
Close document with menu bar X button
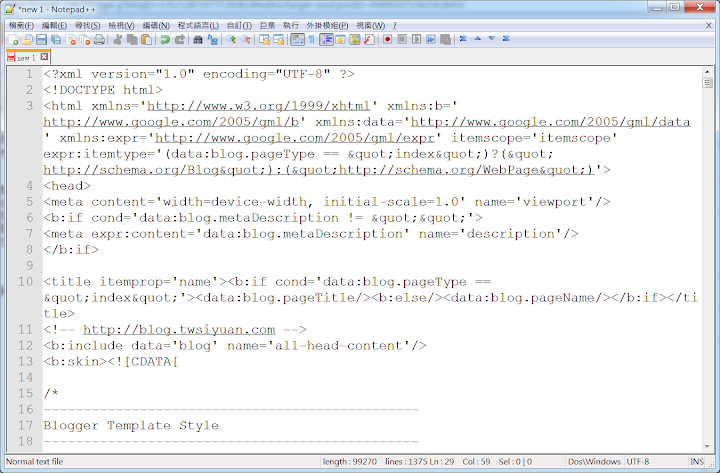pyautogui.click(x=709, y=25)
